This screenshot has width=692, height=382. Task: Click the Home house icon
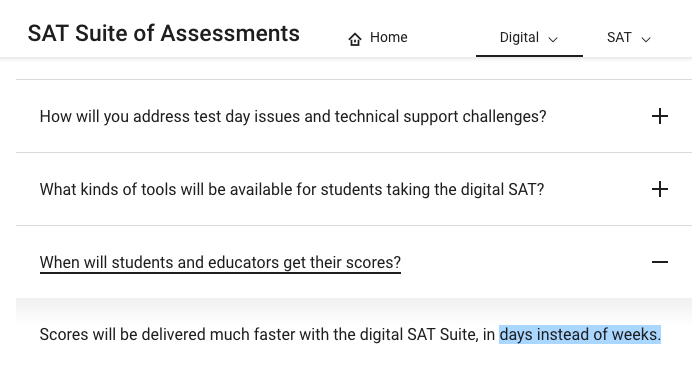[x=355, y=39]
